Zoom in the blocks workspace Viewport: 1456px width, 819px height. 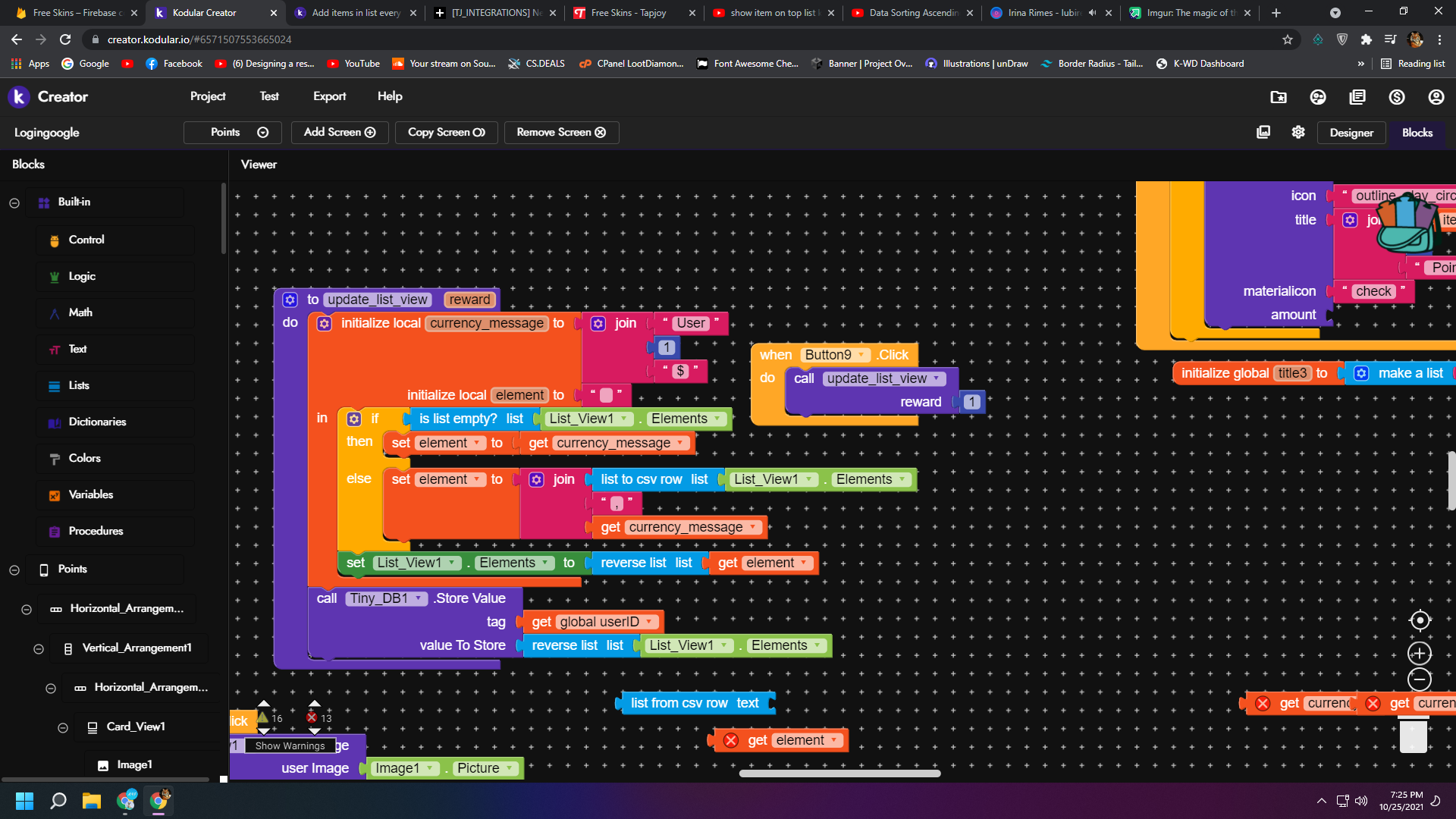1420,654
